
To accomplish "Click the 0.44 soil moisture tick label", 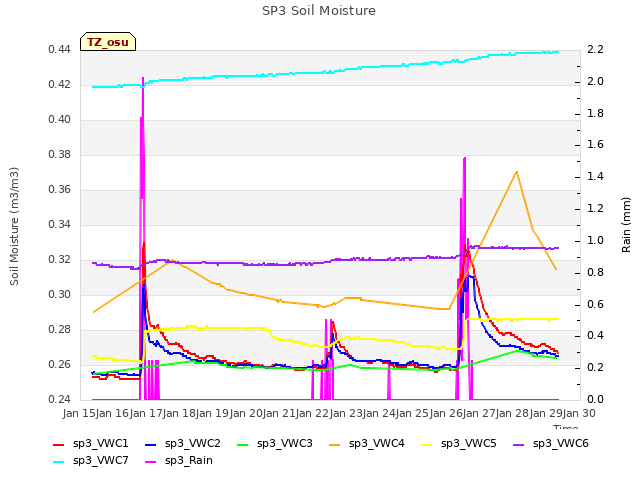I will tap(59, 50).
